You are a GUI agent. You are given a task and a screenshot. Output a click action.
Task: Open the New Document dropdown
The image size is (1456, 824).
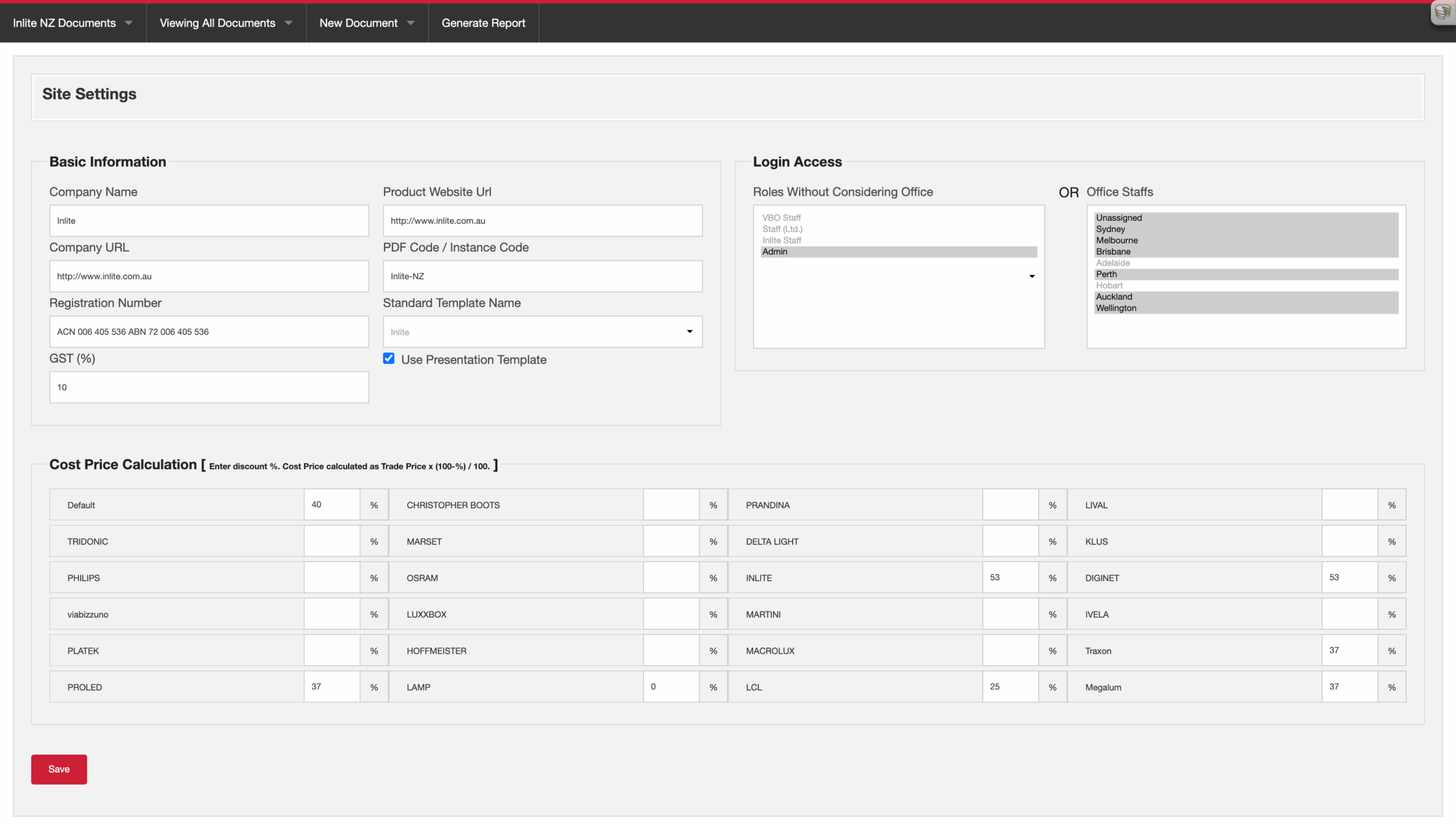[367, 23]
